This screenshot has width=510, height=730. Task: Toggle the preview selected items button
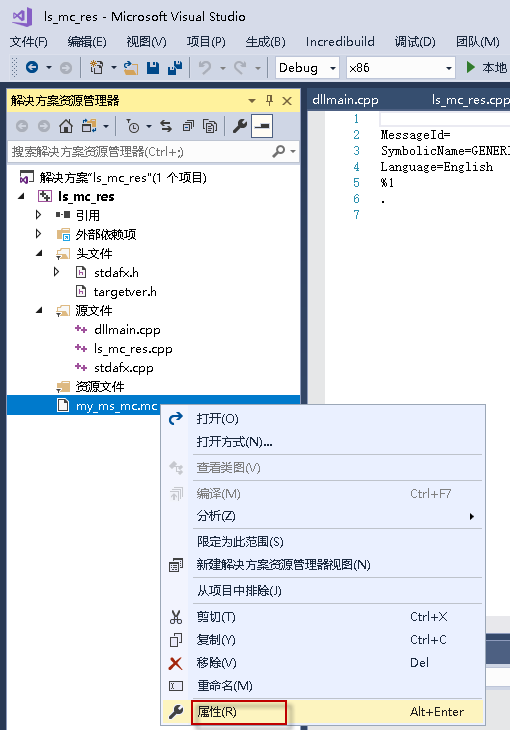coord(262,126)
